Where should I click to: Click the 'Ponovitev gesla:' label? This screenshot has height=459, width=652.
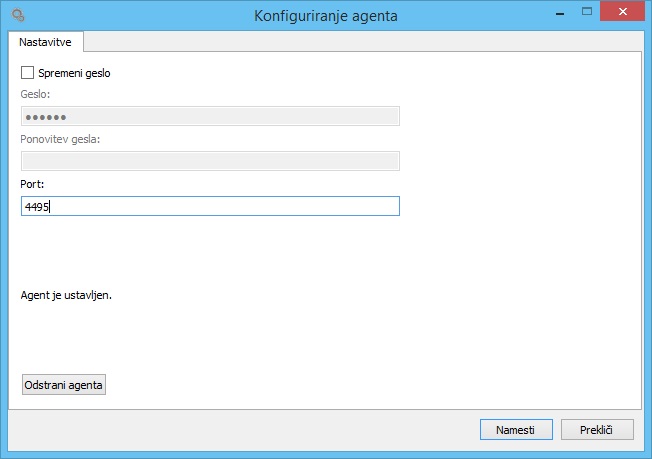click(60, 139)
